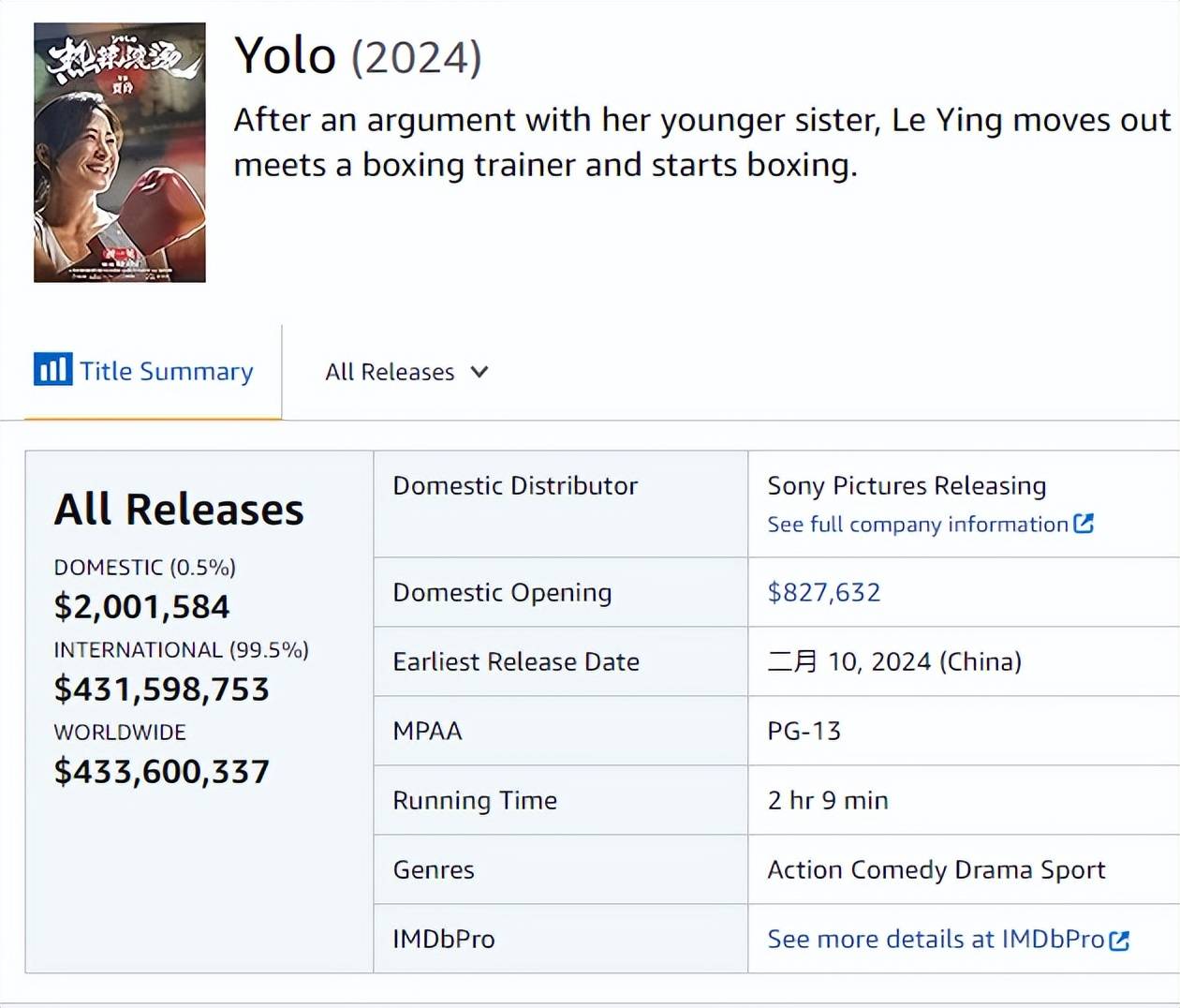1180x1008 pixels.
Task: Follow the See full company information link
Action: [918, 525]
